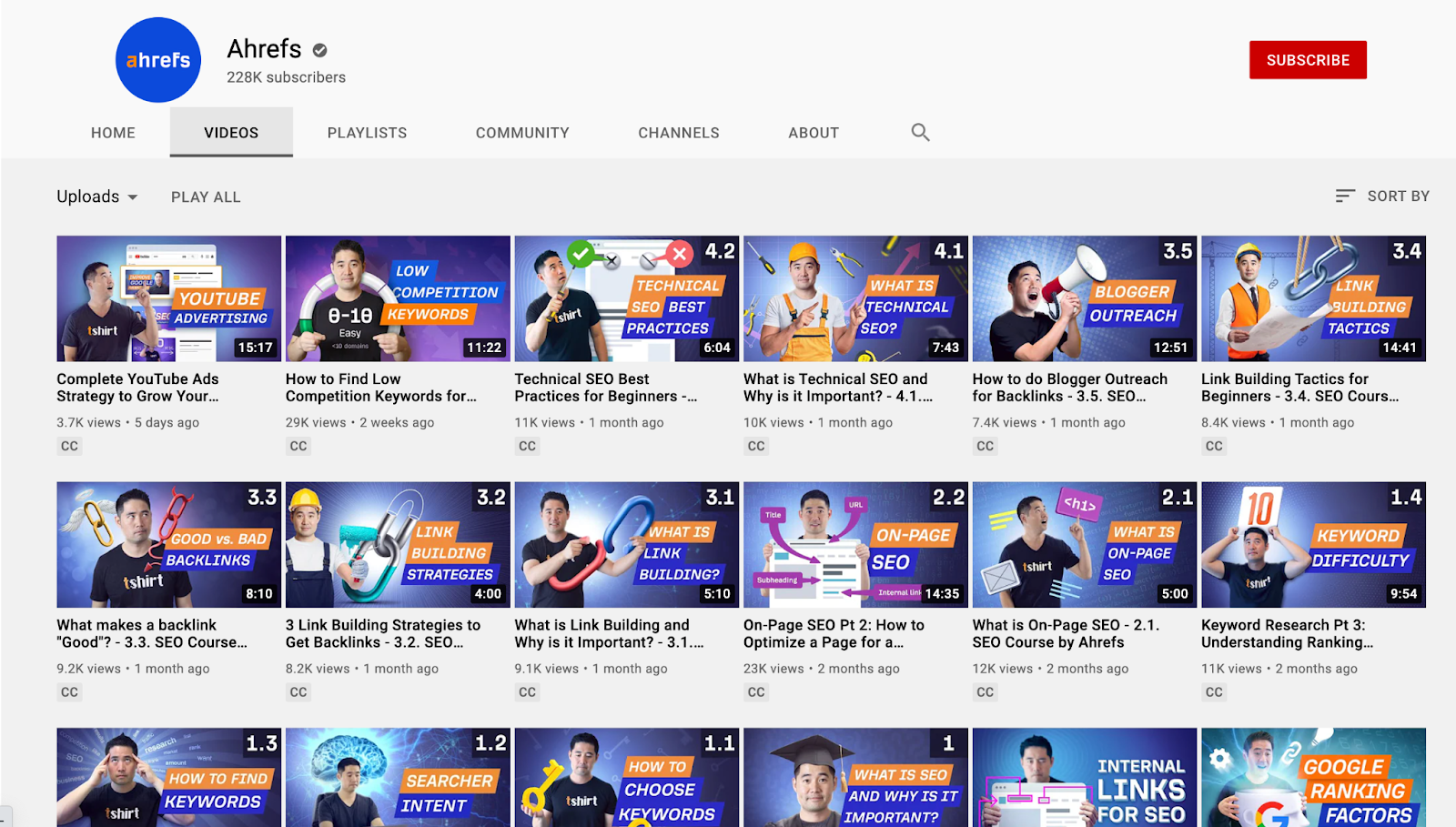Play the Google Ranking Factors thumbnail
1456x827 pixels.
click(1313, 778)
